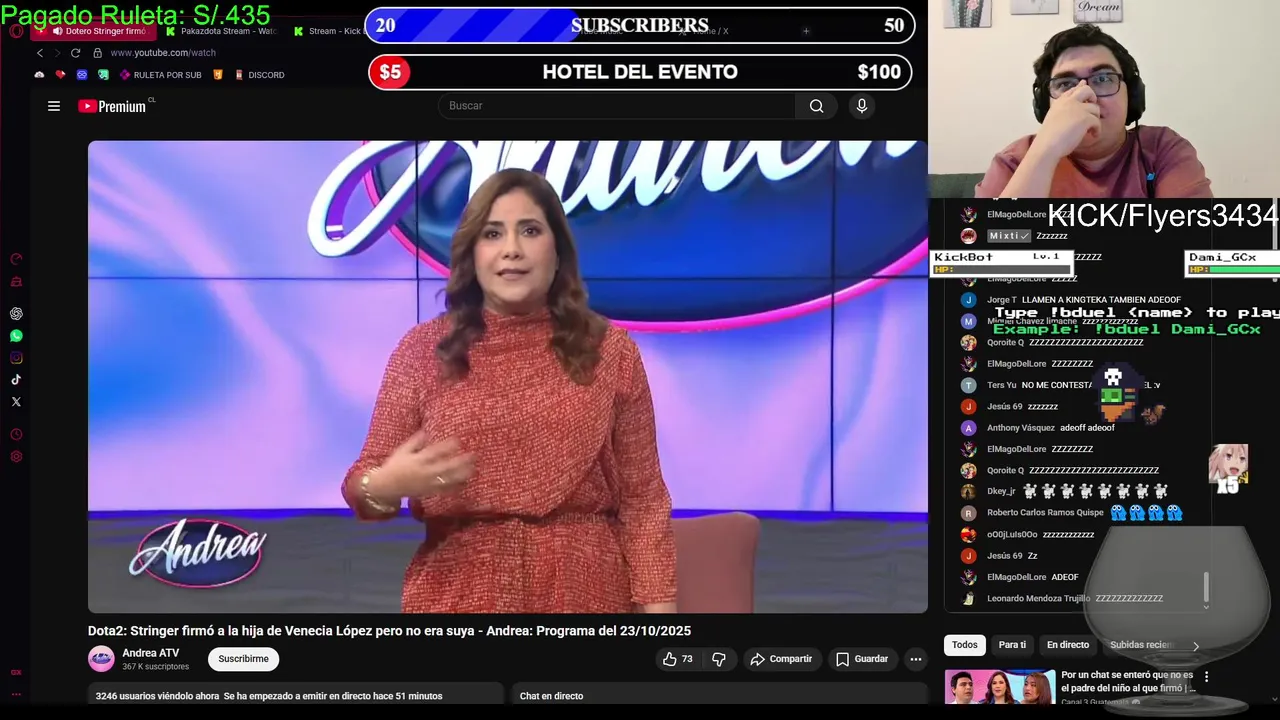Image resolution: width=1280 pixels, height=720 pixels.
Task: Open the orange HTML5 bookmark icon
Action: pos(218,75)
